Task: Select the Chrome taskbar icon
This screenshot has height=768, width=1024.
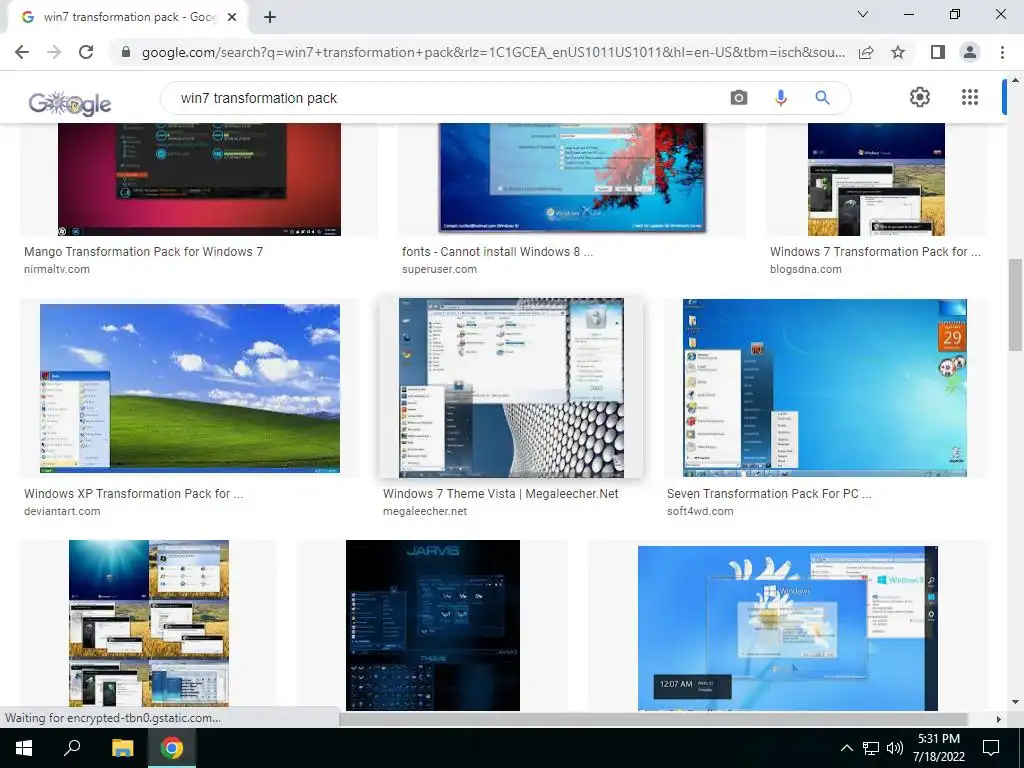Action: coord(172,748)
